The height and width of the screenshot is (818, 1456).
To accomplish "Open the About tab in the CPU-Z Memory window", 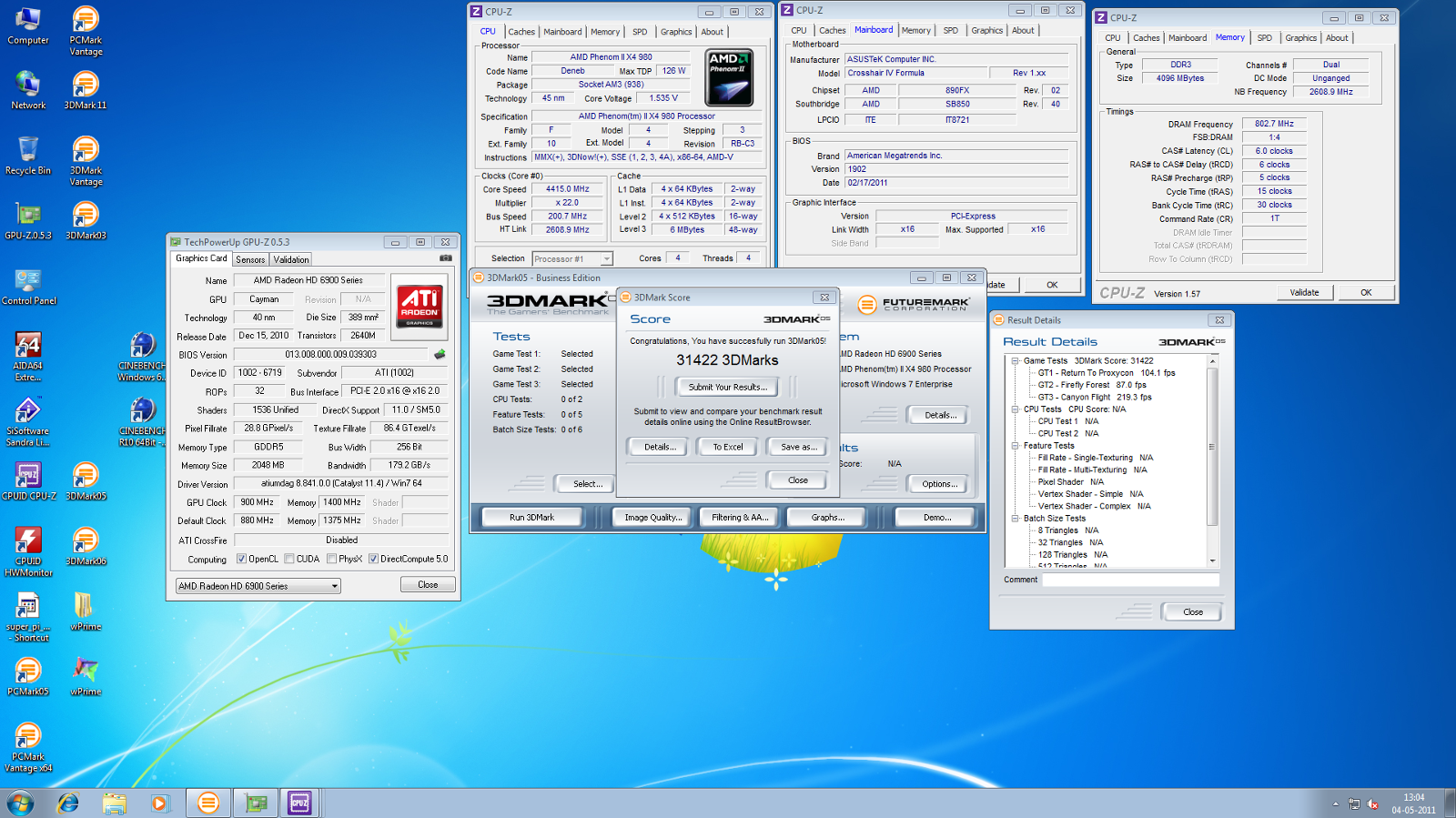I will pos(1337,37).
